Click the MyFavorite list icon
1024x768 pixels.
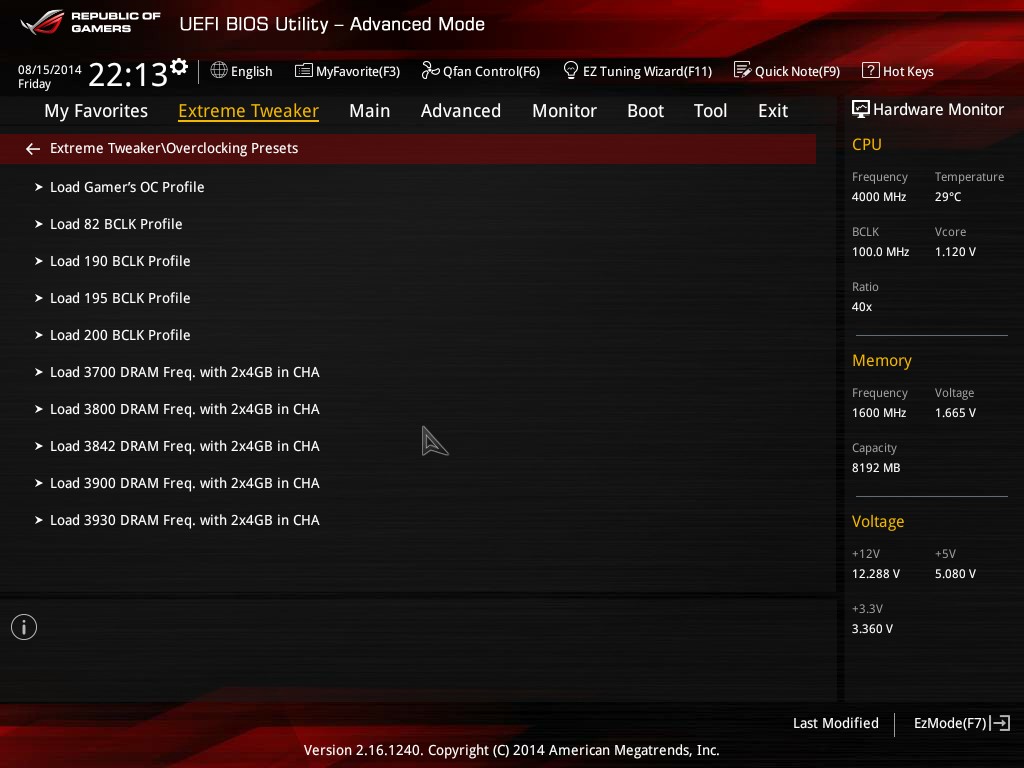304,71
